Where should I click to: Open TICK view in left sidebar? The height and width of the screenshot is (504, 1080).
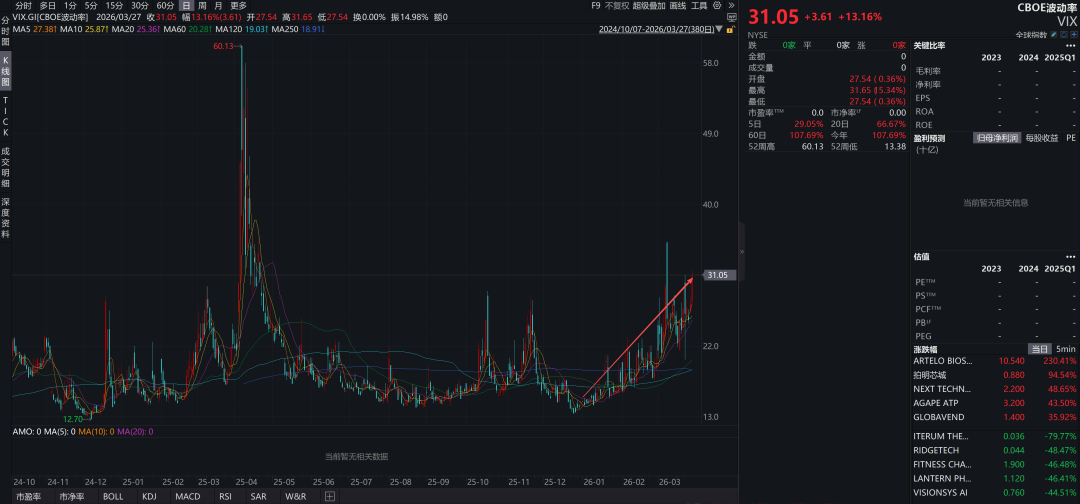pos(6,116)
